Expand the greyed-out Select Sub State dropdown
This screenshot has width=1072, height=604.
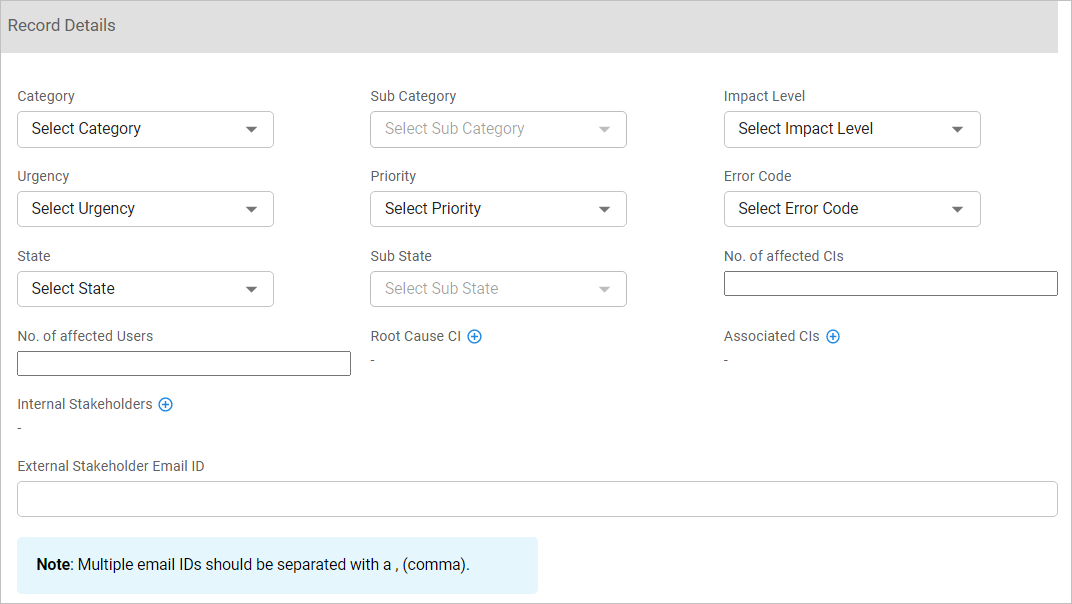click(x=498, y=289)
